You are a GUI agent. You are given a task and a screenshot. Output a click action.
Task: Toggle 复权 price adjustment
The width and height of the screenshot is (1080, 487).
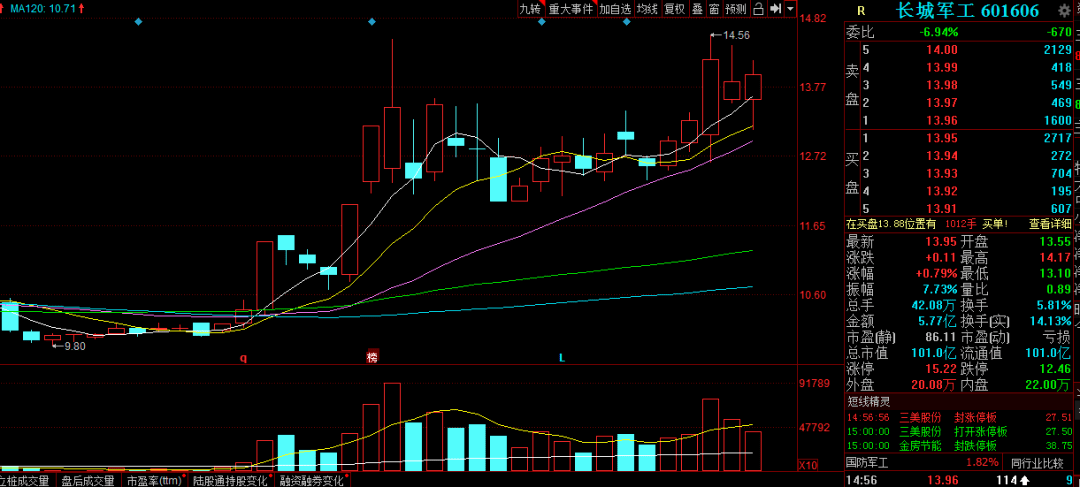pyautogui.click(x=674, y=9)
